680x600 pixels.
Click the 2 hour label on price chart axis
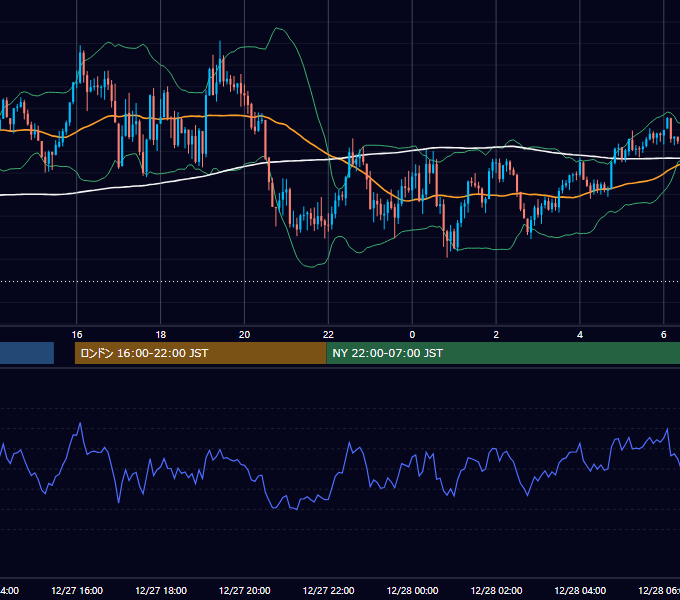click(496, 335)
